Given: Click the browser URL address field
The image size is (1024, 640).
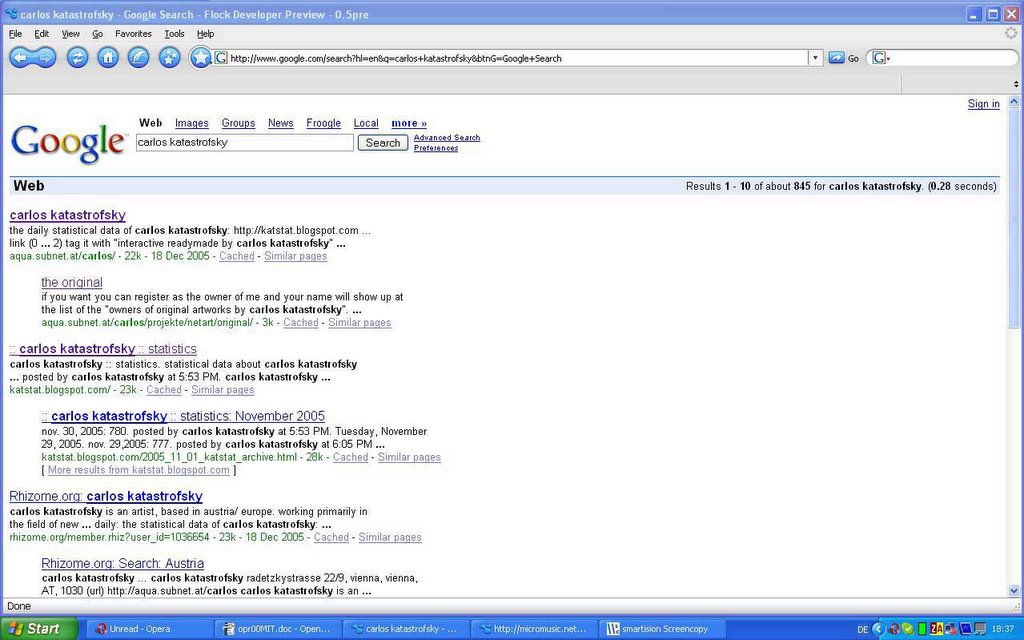Looking at the screenshot, I should point(518,58).
